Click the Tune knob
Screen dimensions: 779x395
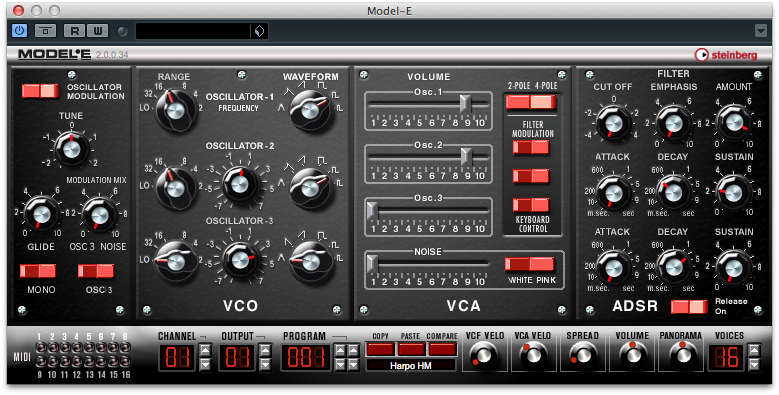tap(72, 149)
